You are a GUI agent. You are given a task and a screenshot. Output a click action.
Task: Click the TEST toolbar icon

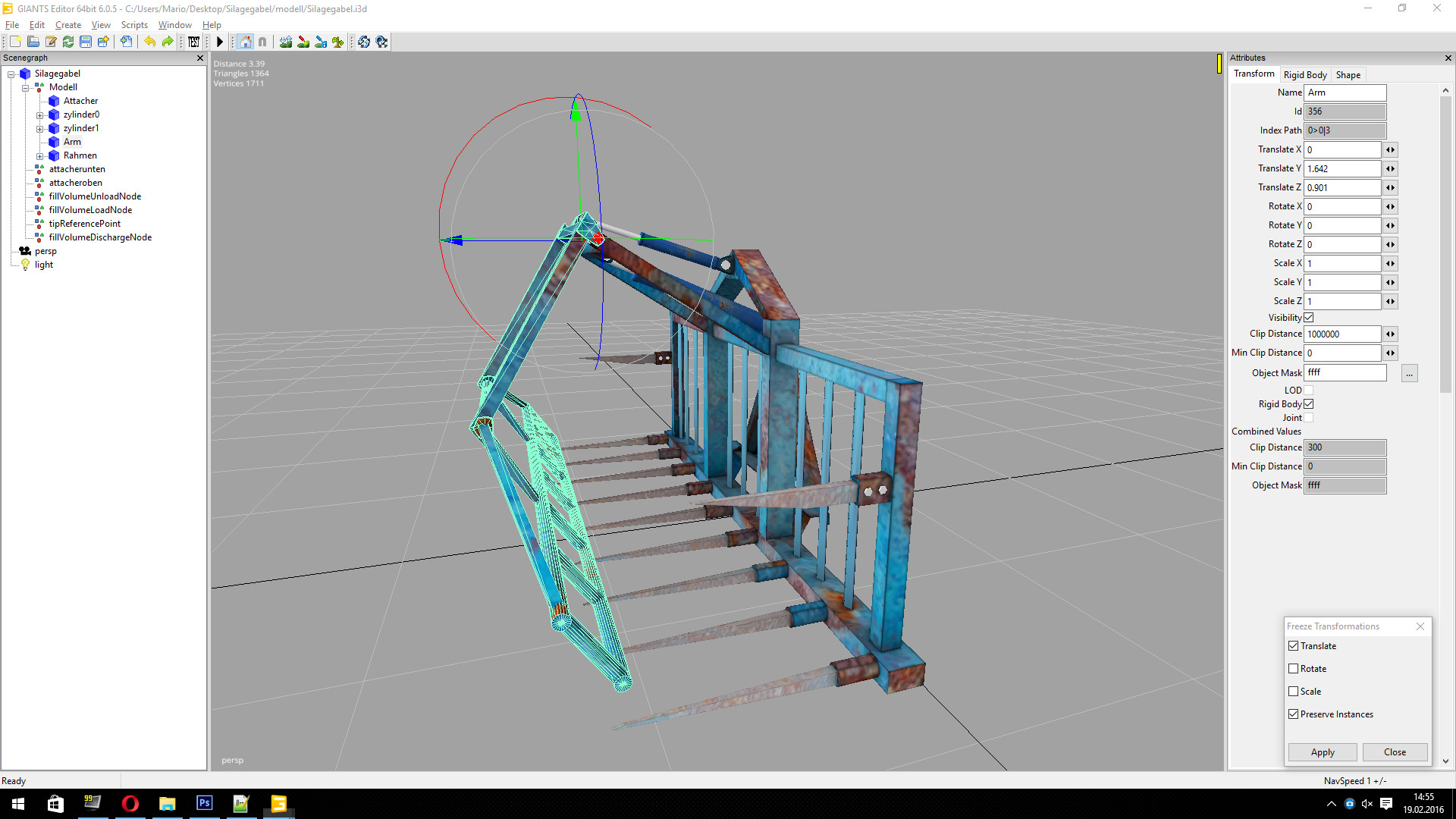[194, 42]
